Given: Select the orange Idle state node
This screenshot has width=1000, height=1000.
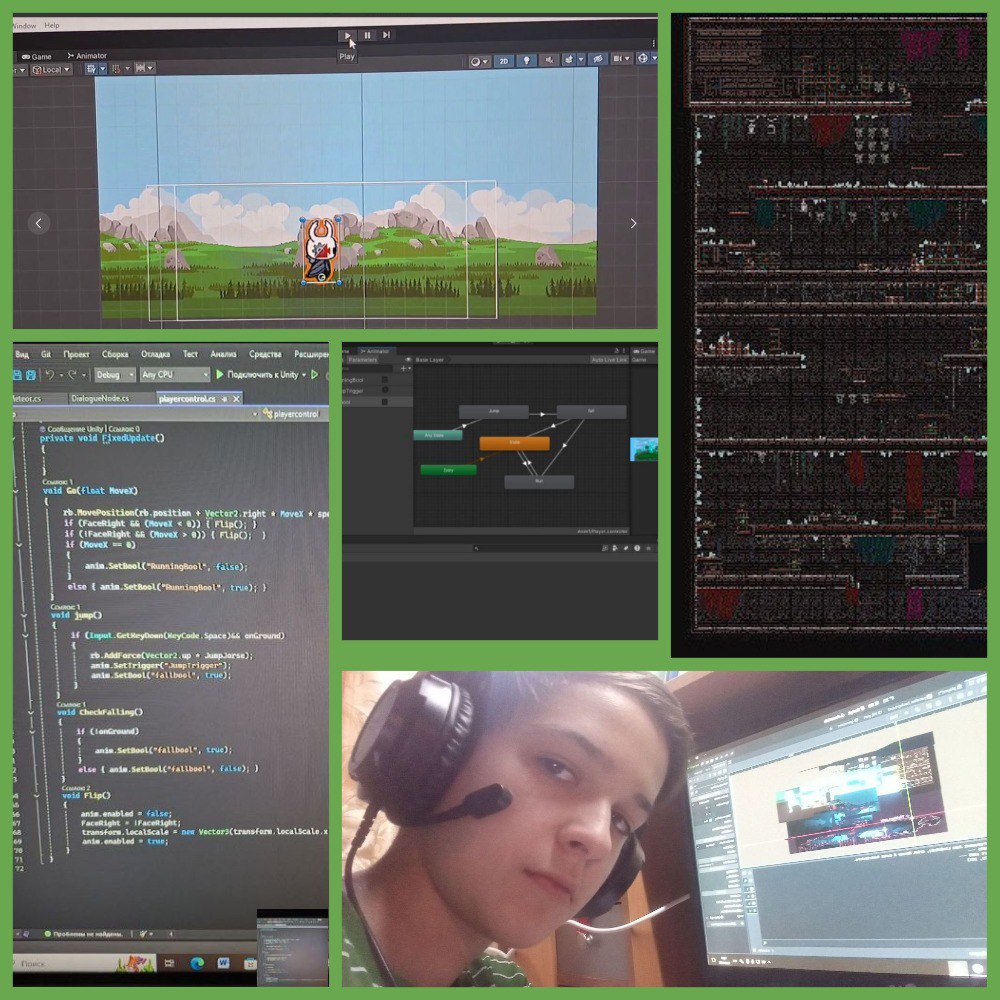Looking at the screenshot, I should tap(514, 443).
